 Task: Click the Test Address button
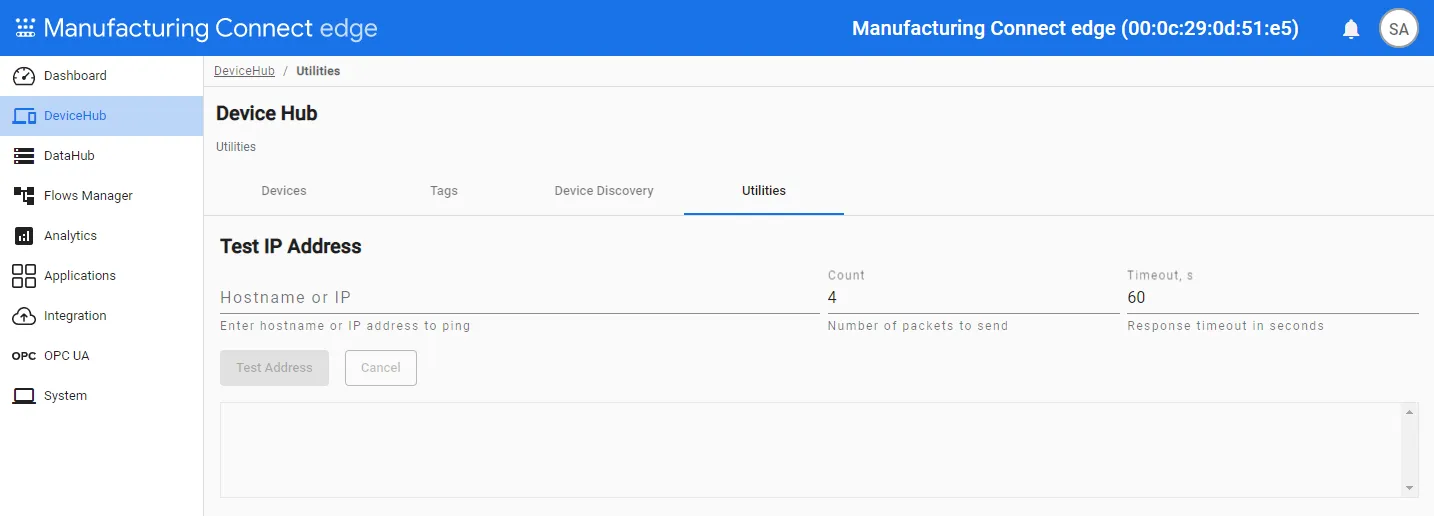point(274,368)
